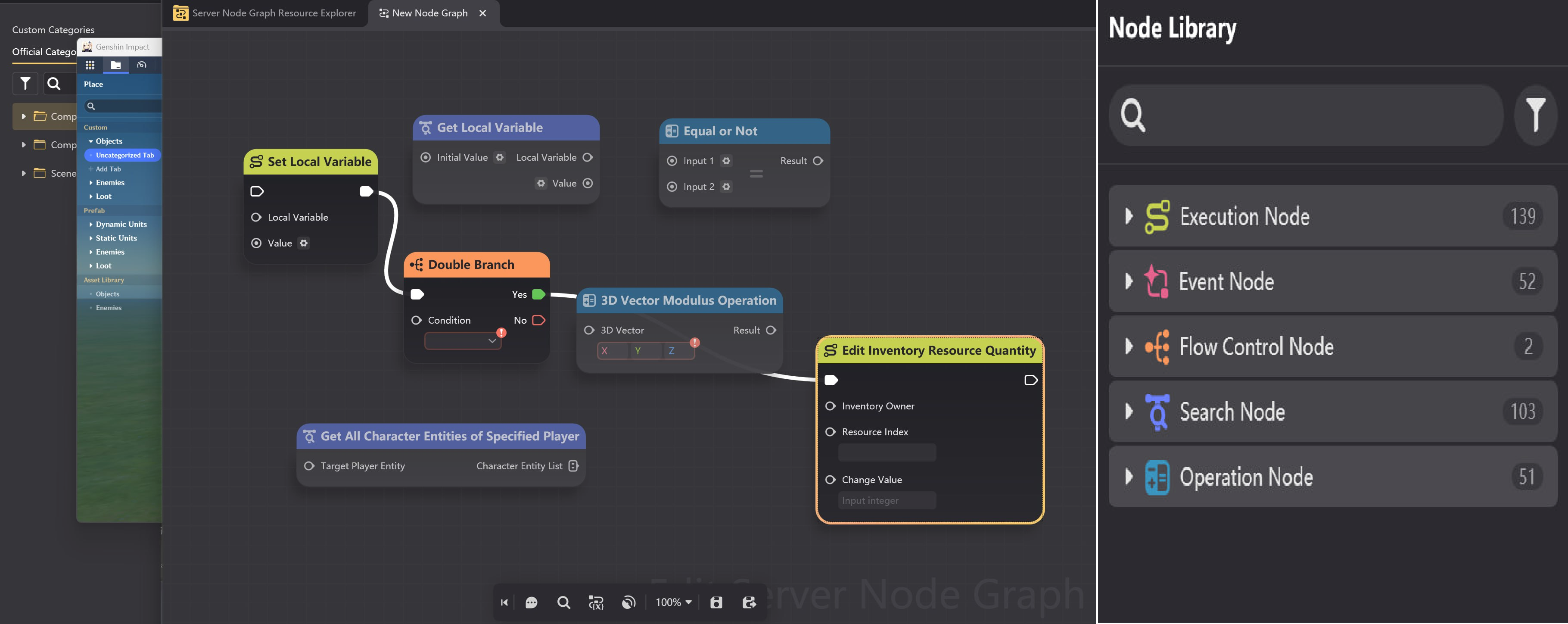
Task: Click the Change Value integer input field
Action: tap(887, 500)
